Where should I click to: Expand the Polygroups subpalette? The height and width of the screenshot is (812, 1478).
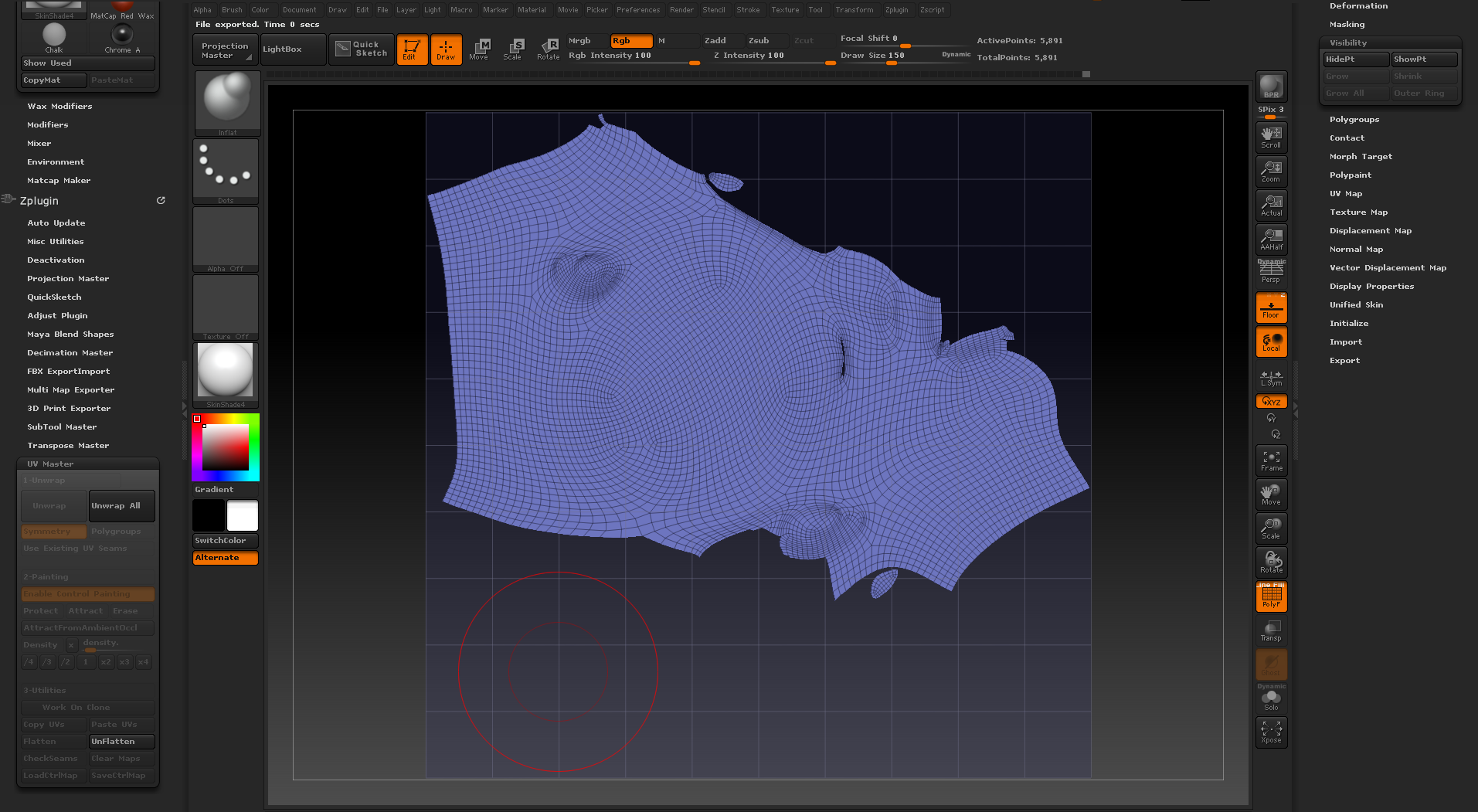pyautogui.click(x=1354, y=119)
